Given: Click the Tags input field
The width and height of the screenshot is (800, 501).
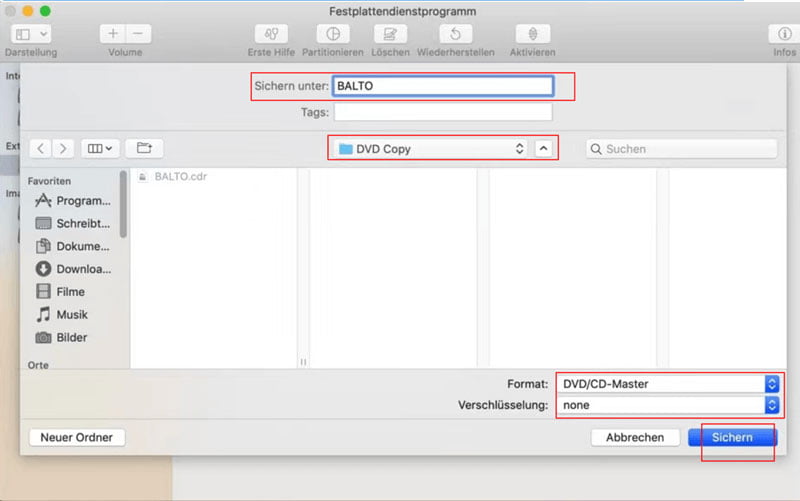Looking at the screenshot, I should pos(443,112).
